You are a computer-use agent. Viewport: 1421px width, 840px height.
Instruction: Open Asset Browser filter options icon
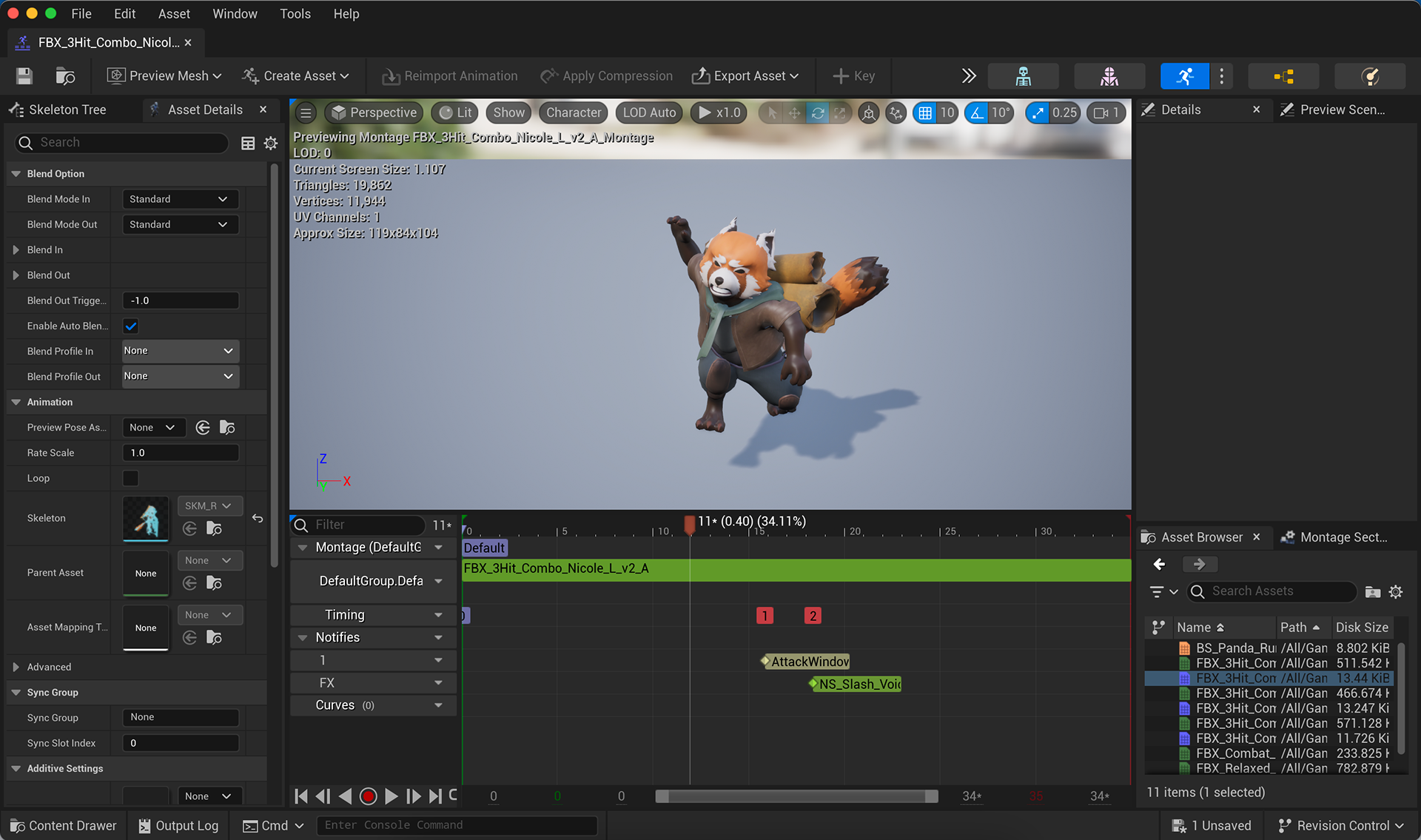[x=1163, y=591]
